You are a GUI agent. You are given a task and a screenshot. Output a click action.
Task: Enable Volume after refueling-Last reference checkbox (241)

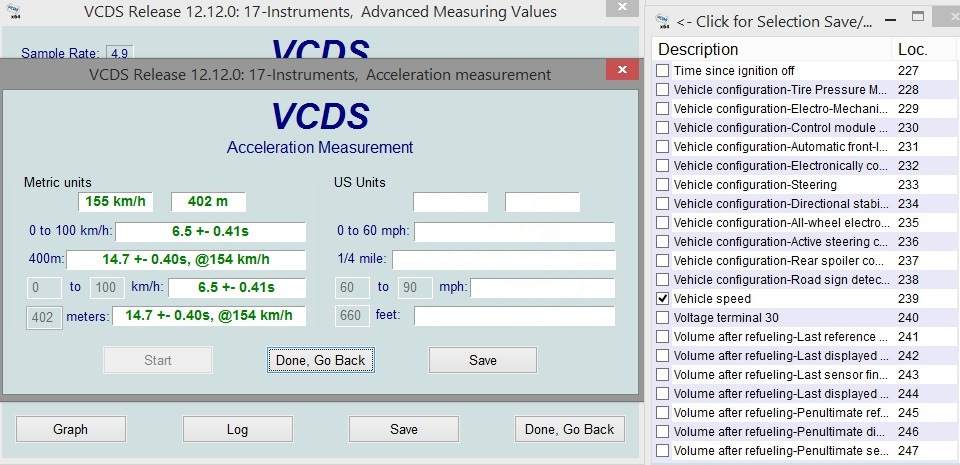[662, 336]
